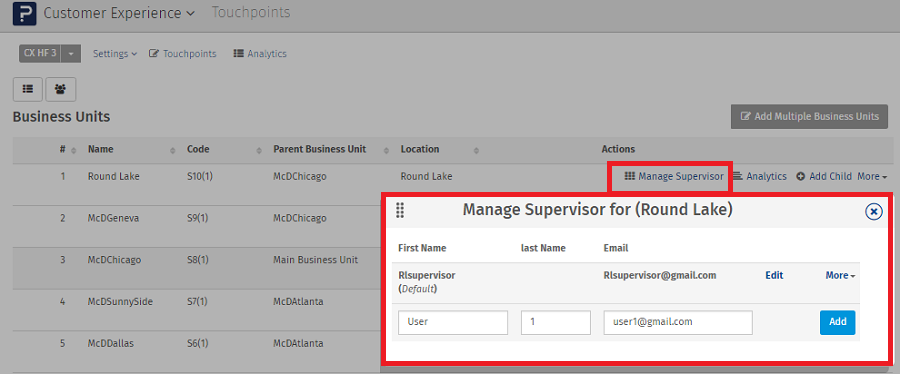Click the last Name input field
This screenshot has width=900, height=374.
coord(556,322)
